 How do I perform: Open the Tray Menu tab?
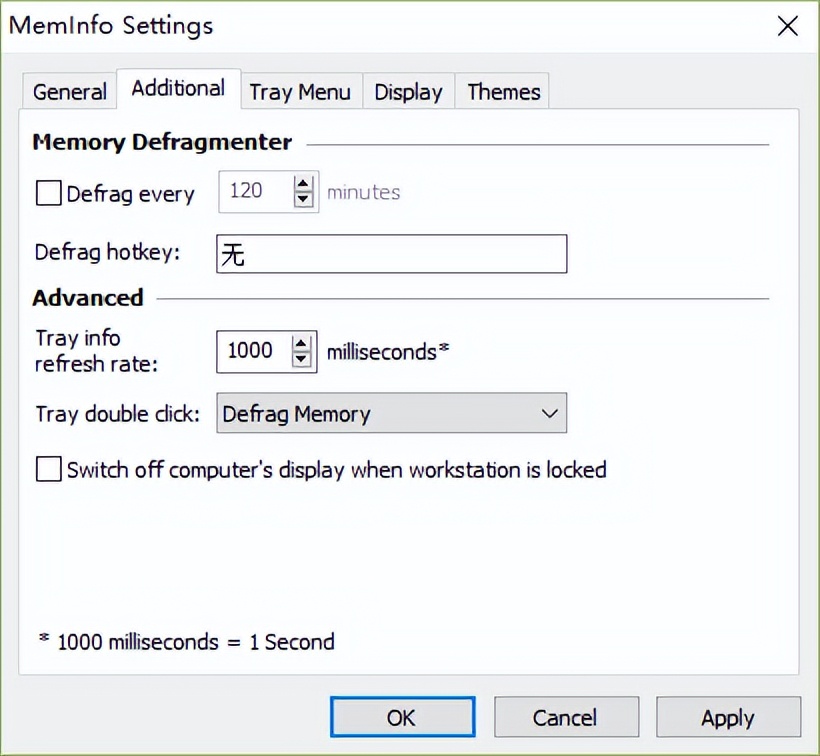(x=300, y=92)
